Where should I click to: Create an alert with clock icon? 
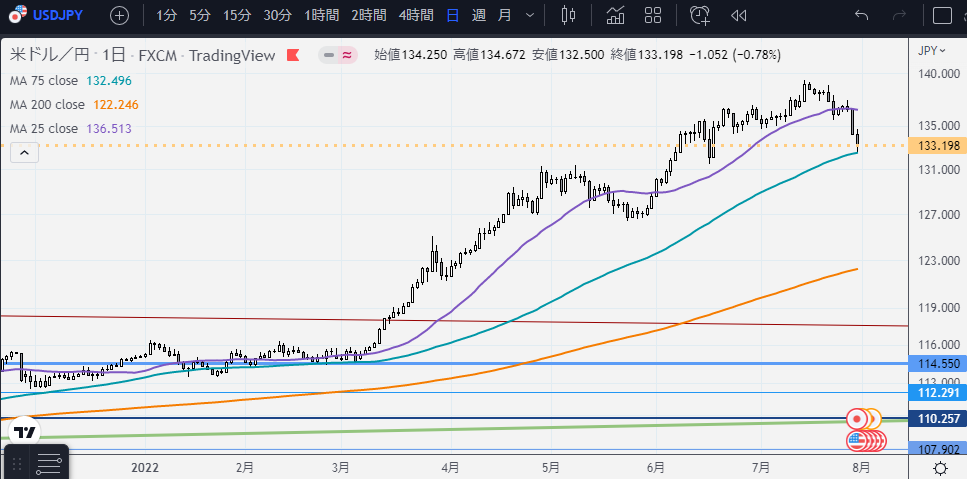[700, 15]
